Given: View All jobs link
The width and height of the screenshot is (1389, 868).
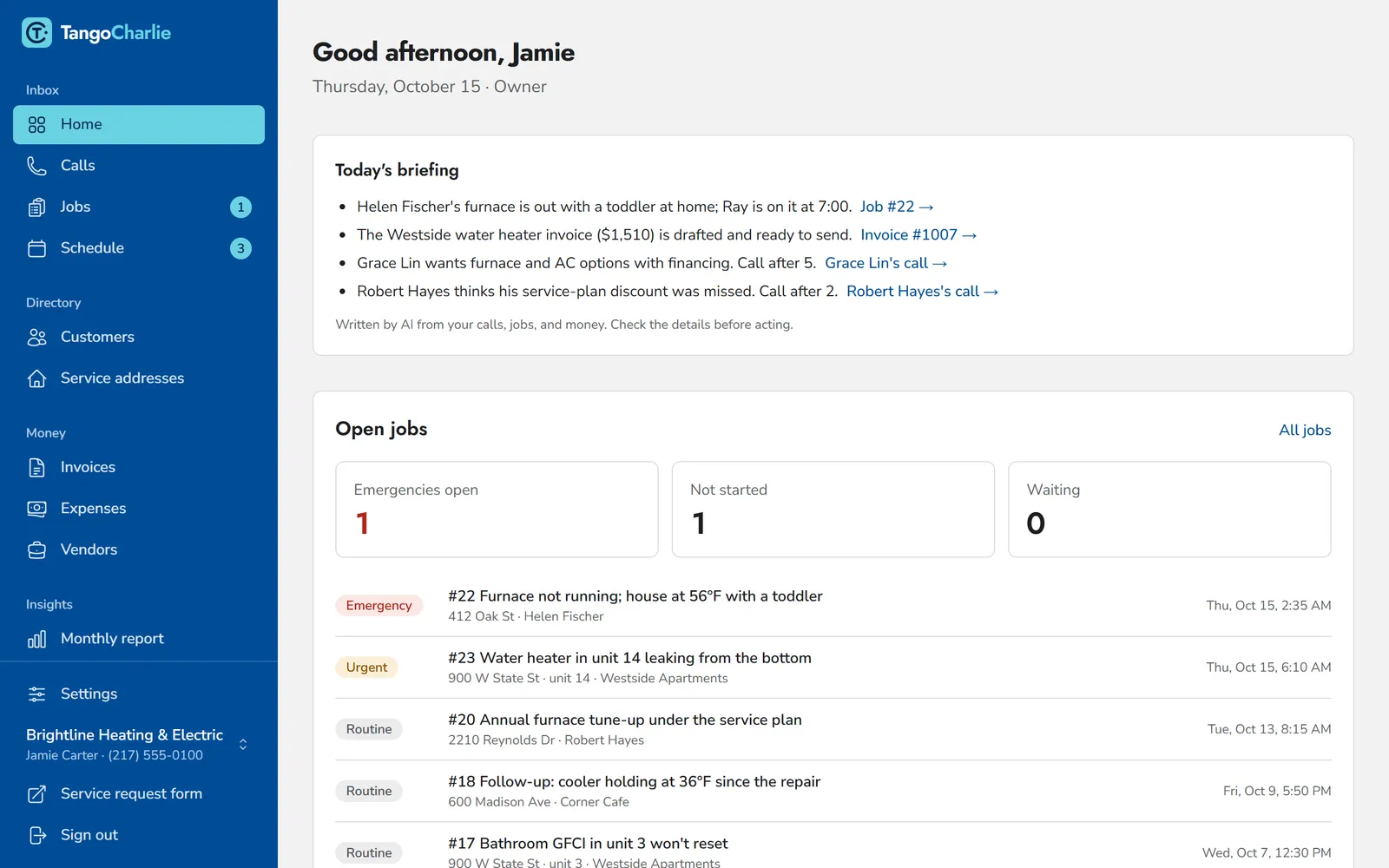Looking at the screenshot, I should pos(1305,430).
